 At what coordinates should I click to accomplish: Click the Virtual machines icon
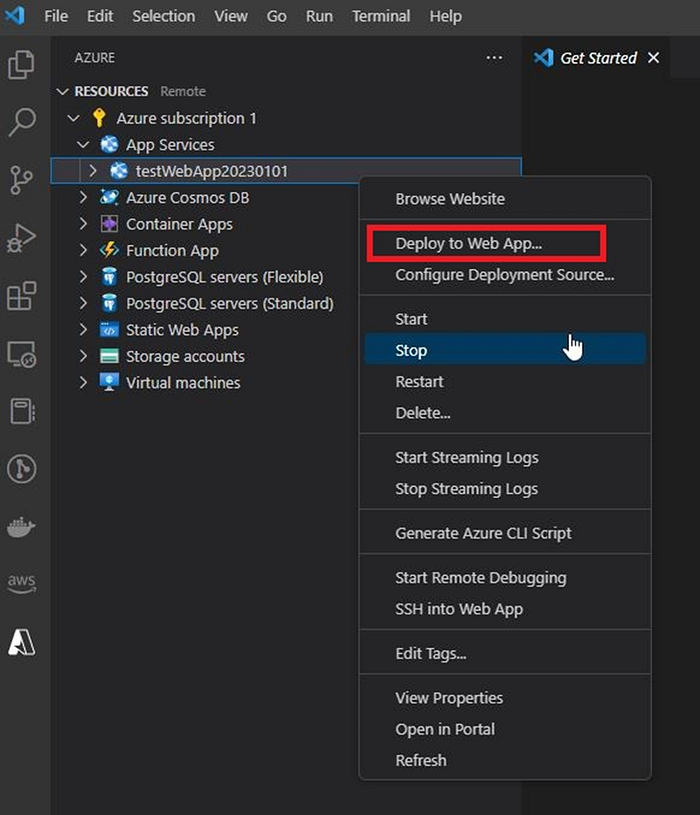point(109,382)
